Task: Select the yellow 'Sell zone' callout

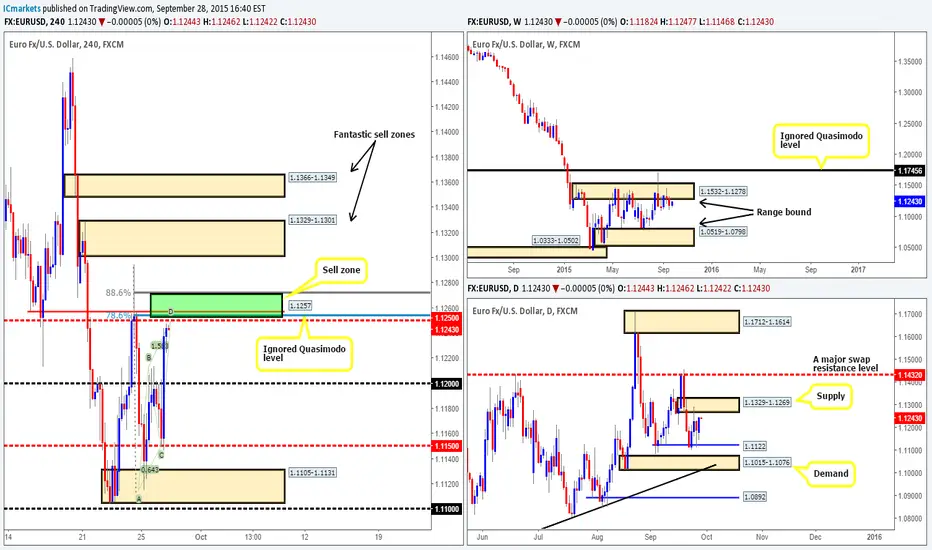Action: [341, 270]
